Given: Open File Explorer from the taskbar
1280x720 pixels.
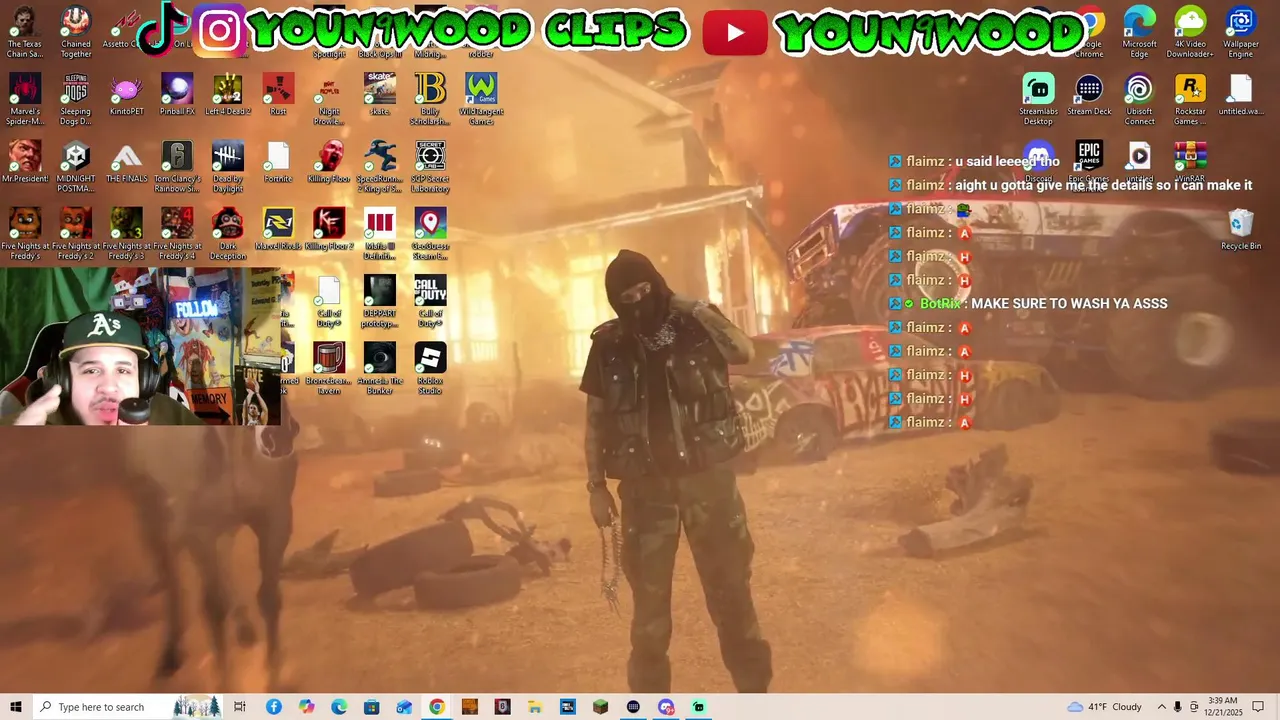Looking at the screenshot, I should [535, 707].
